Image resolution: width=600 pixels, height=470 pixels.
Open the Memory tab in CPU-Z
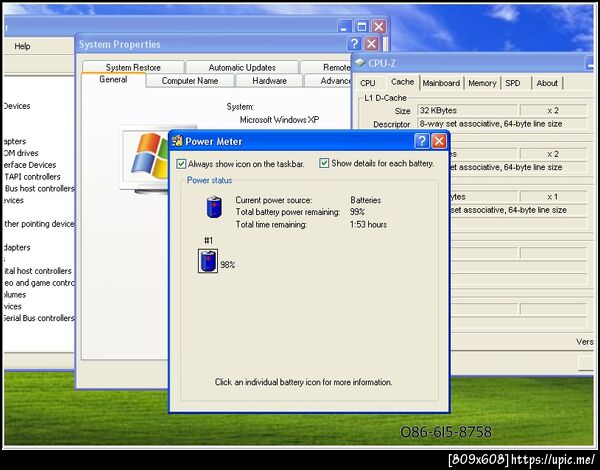[482, 83]
